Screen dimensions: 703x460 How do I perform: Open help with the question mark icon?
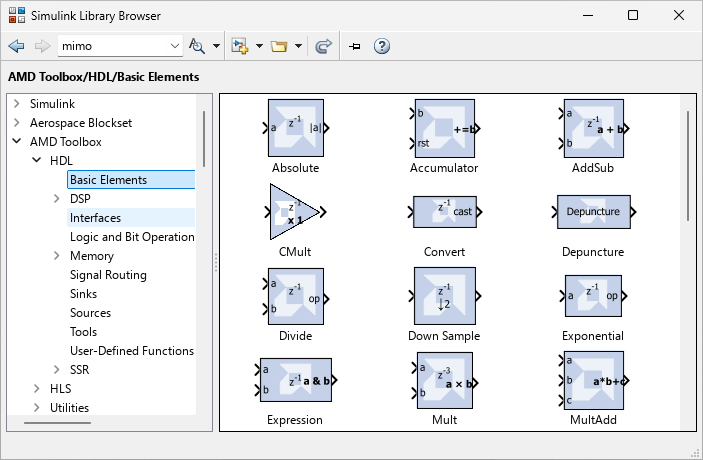(x=381, y=46)
